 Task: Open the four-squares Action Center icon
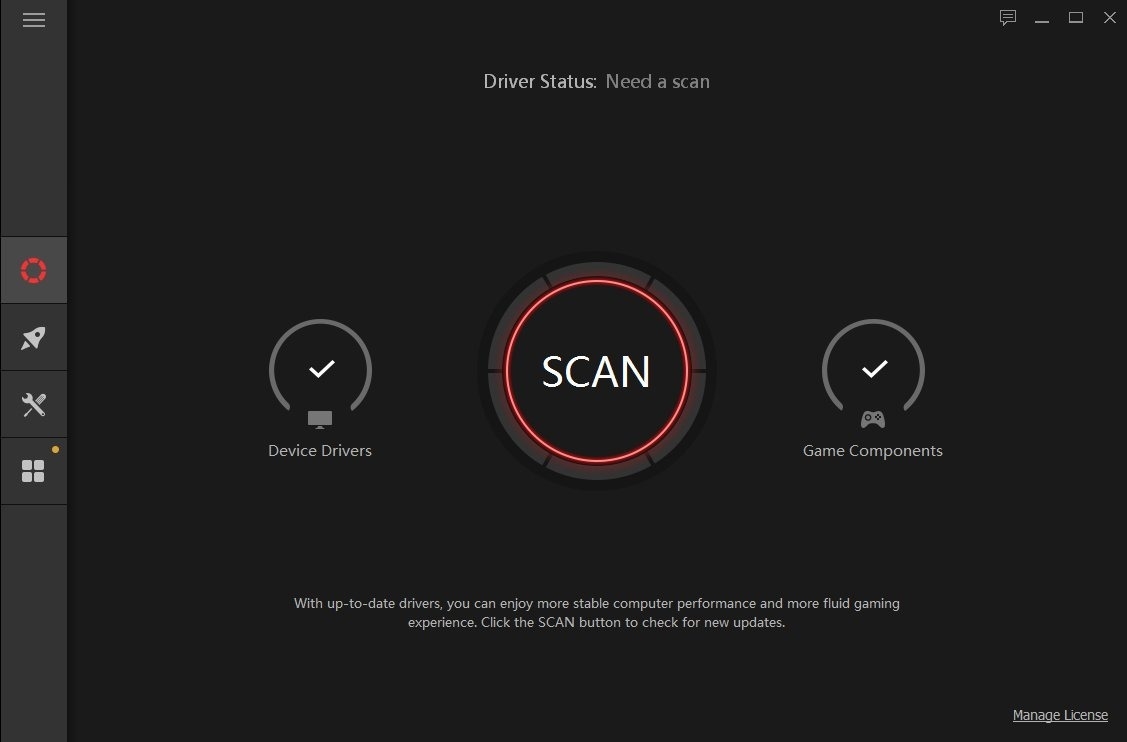pos(33,471)
